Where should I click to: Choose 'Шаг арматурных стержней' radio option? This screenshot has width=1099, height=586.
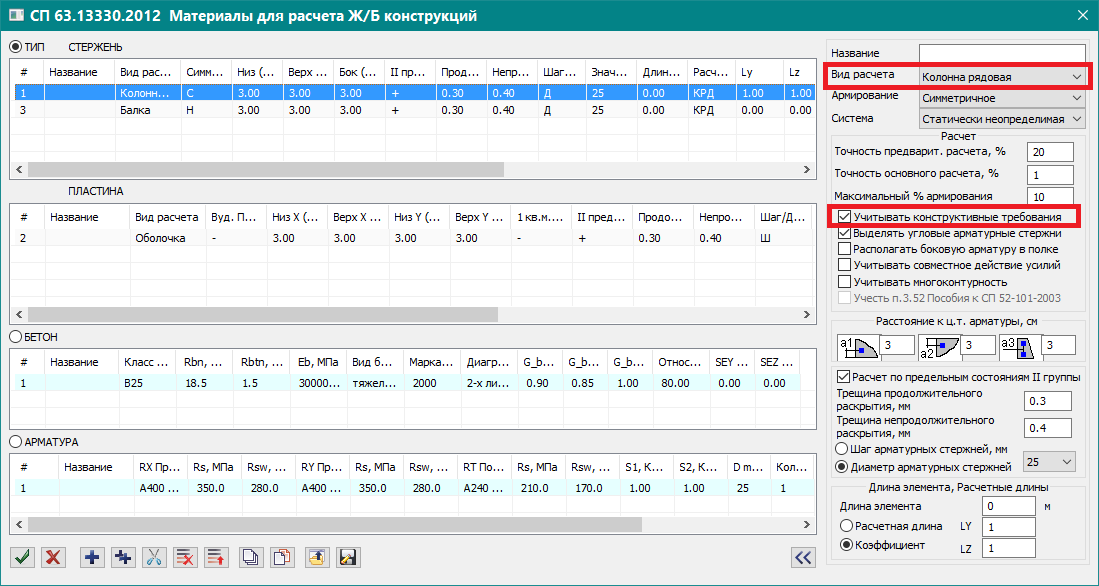[x=843, y=449]
